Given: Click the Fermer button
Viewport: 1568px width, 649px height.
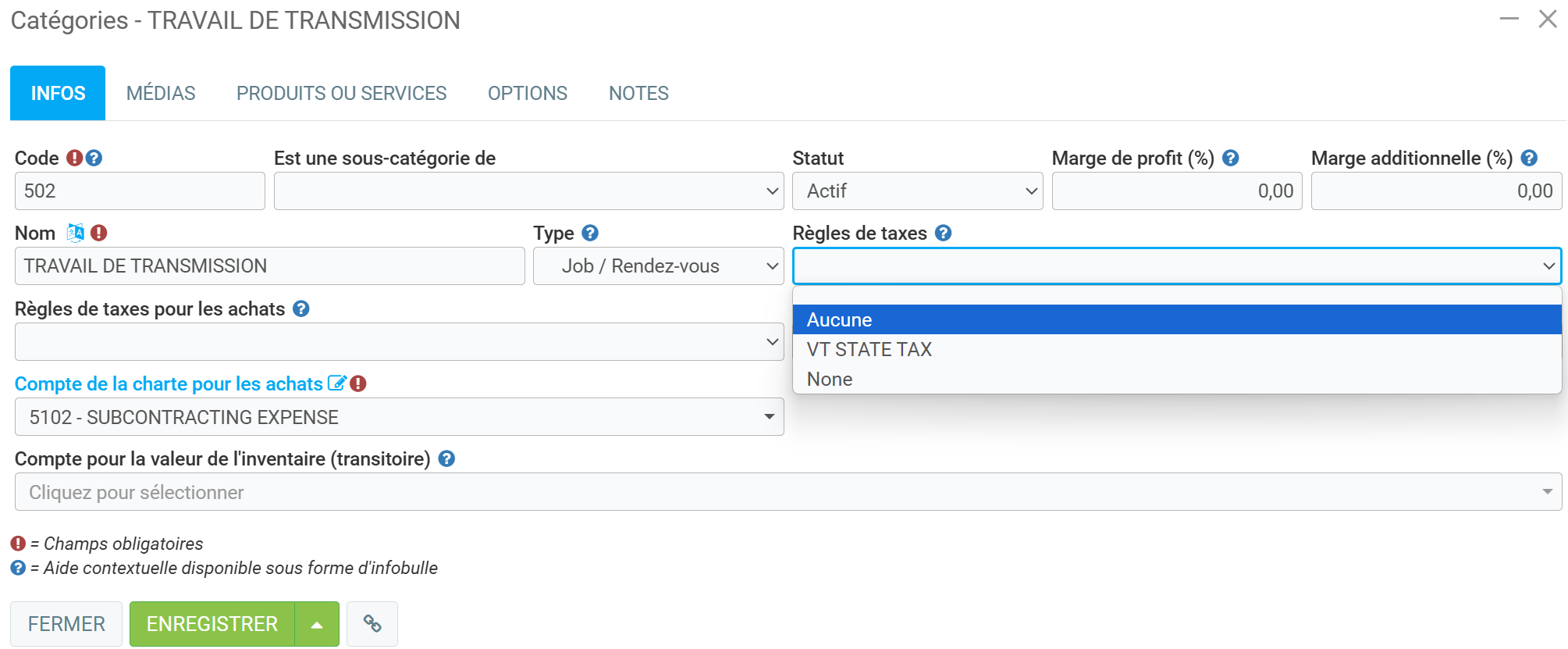Looking at the screenshot, I should [x=66, y=624].
